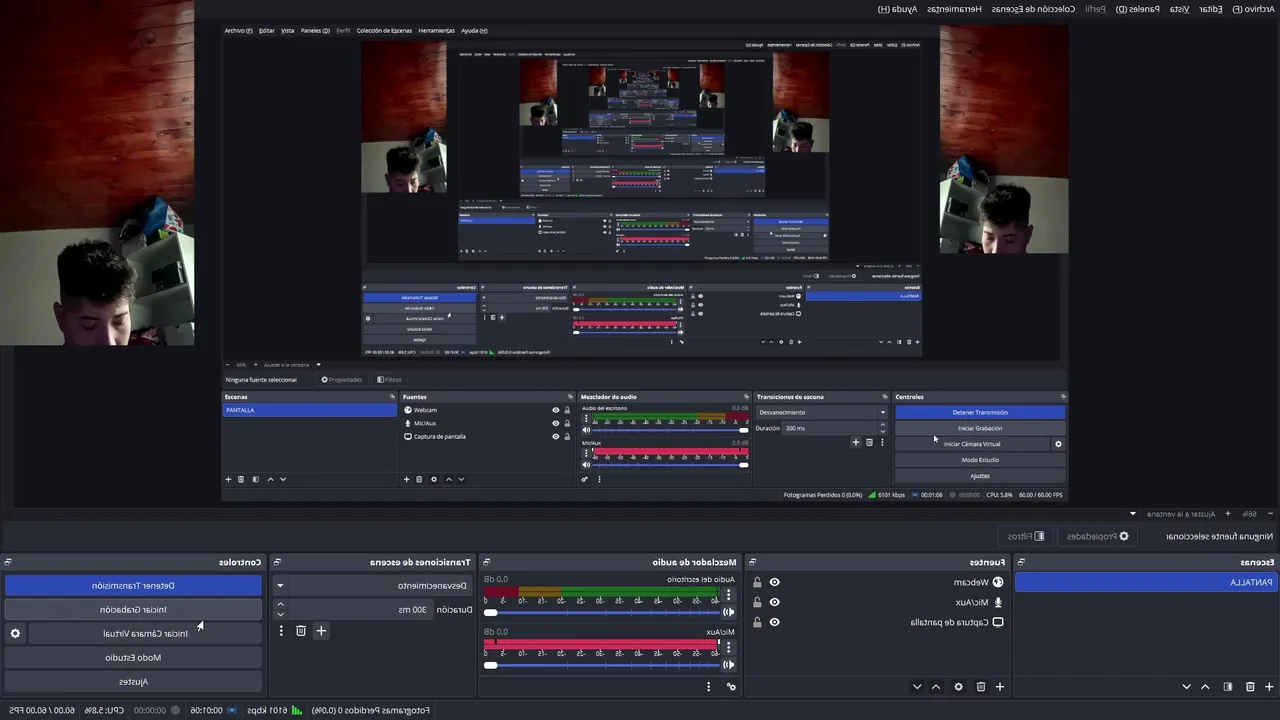The height and width of the screenshot is (720, 1280).
Task: Open the Archivo menu
Action: click(1251, 9)
